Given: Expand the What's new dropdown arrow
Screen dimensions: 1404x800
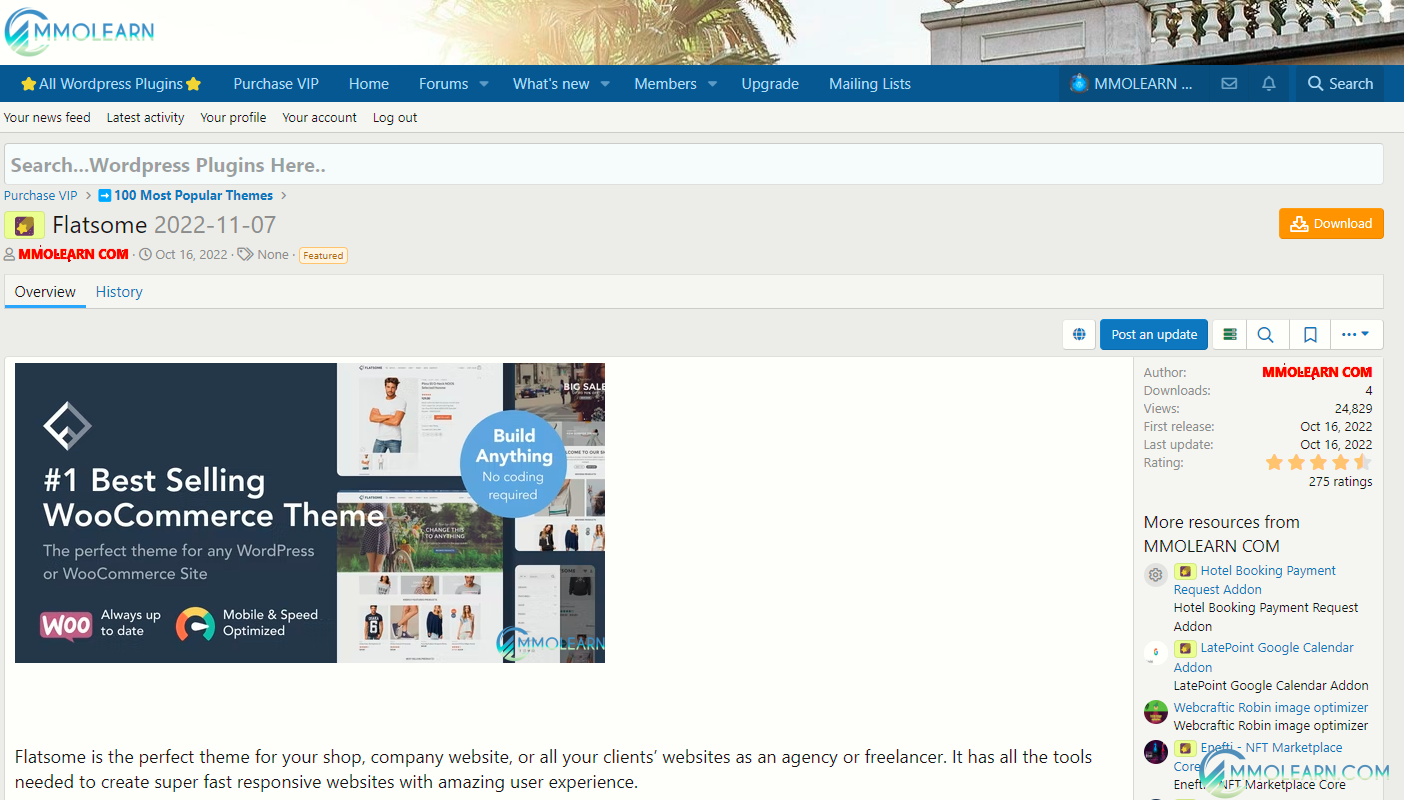Looking at the screenshot, I should click(605, 84).
